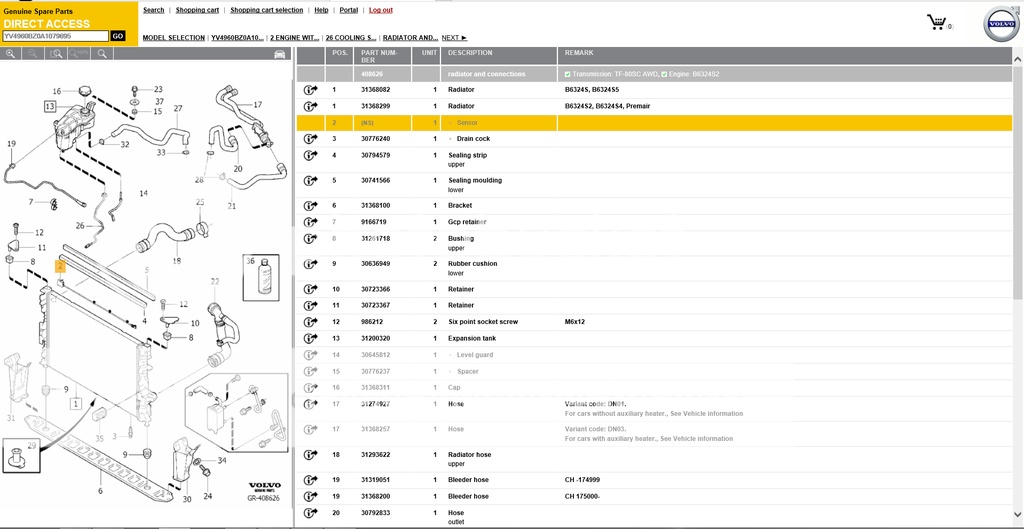Open the 26 COOLING S... breadcrumb
1024x529 pixels.
pos(351,38)
